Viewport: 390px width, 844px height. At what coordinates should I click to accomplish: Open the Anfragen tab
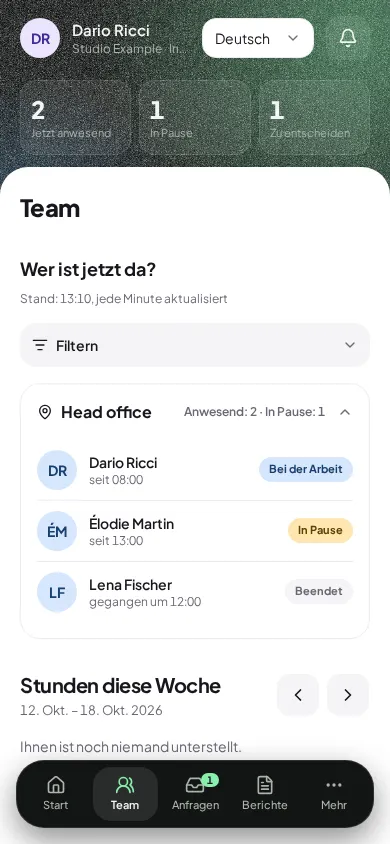tap(195, 793)
